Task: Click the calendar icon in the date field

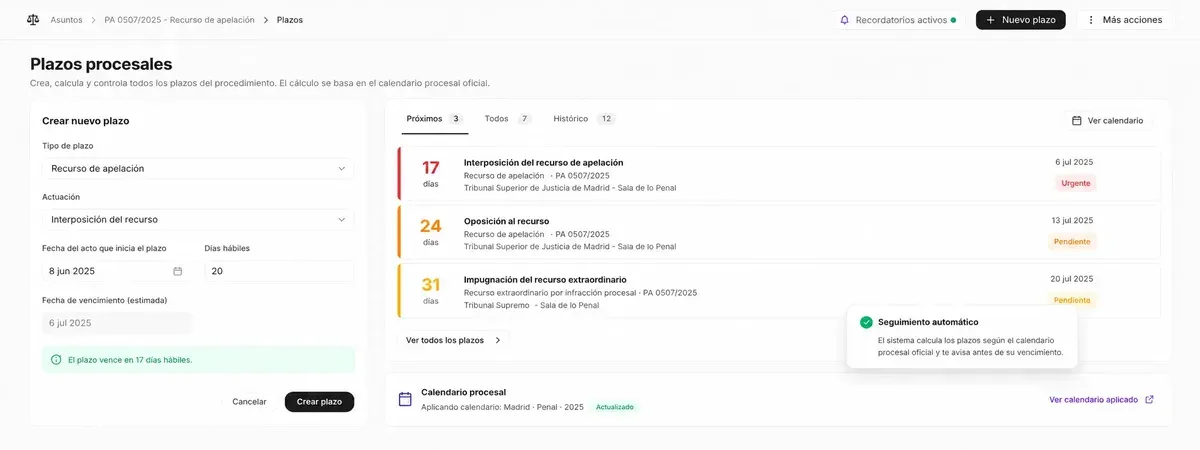Action: pyautogui.click(x=178, y=271)
